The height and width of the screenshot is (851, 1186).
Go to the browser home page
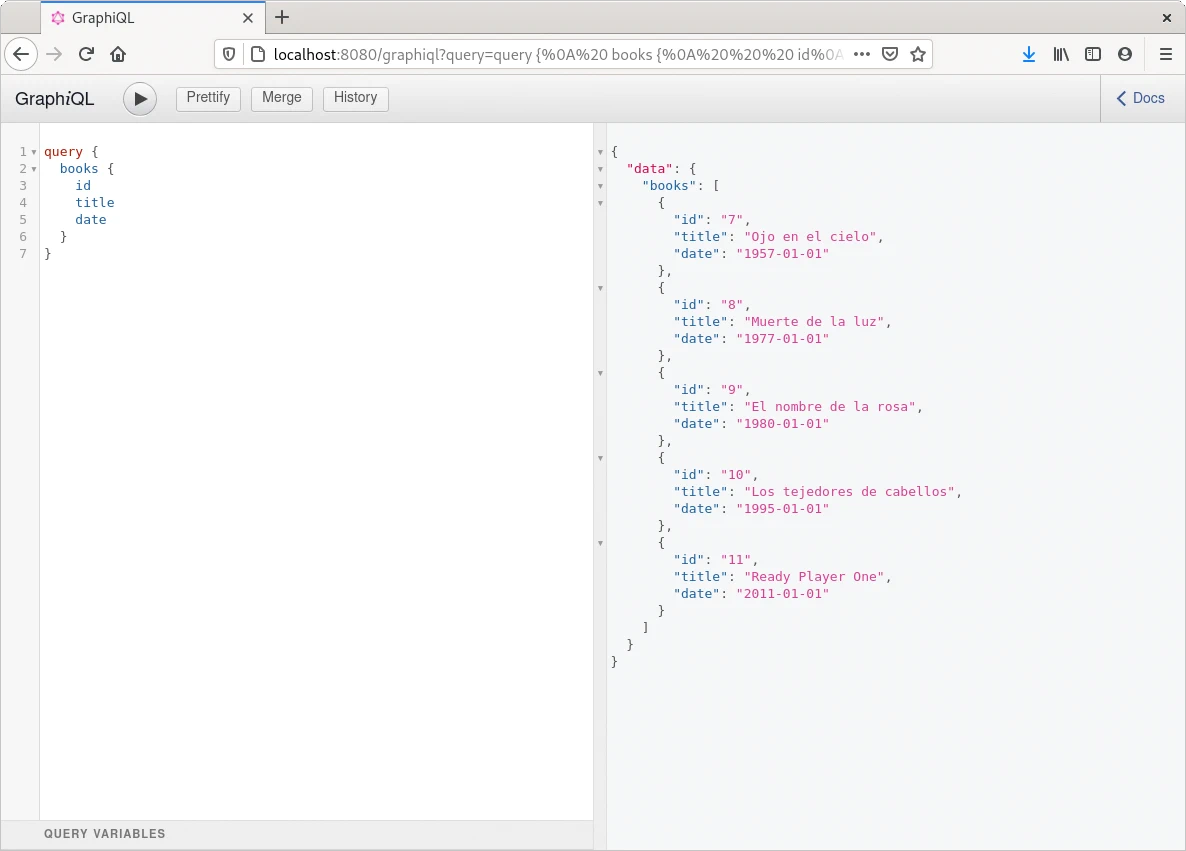coord(118,54)
